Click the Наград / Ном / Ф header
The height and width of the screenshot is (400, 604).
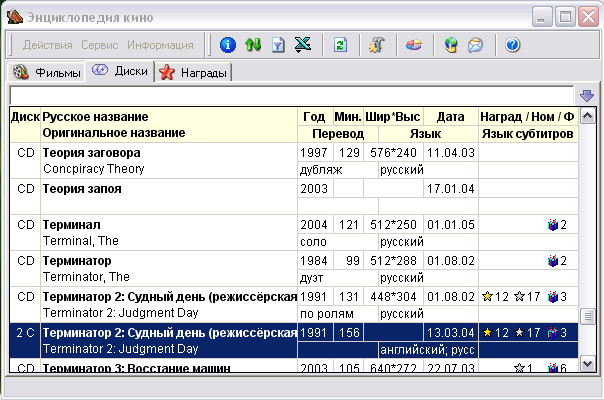[528, 116]
